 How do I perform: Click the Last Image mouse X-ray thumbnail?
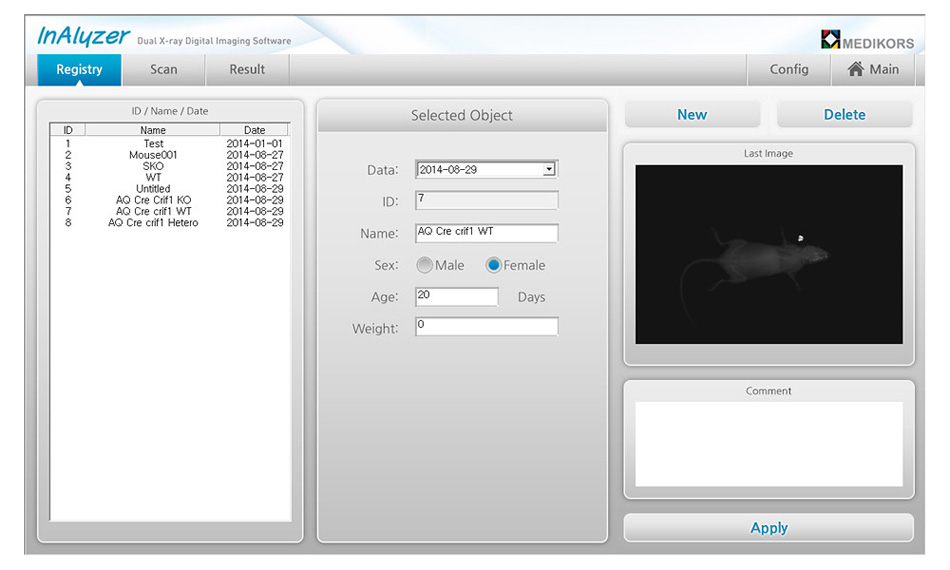coord(769,254)
